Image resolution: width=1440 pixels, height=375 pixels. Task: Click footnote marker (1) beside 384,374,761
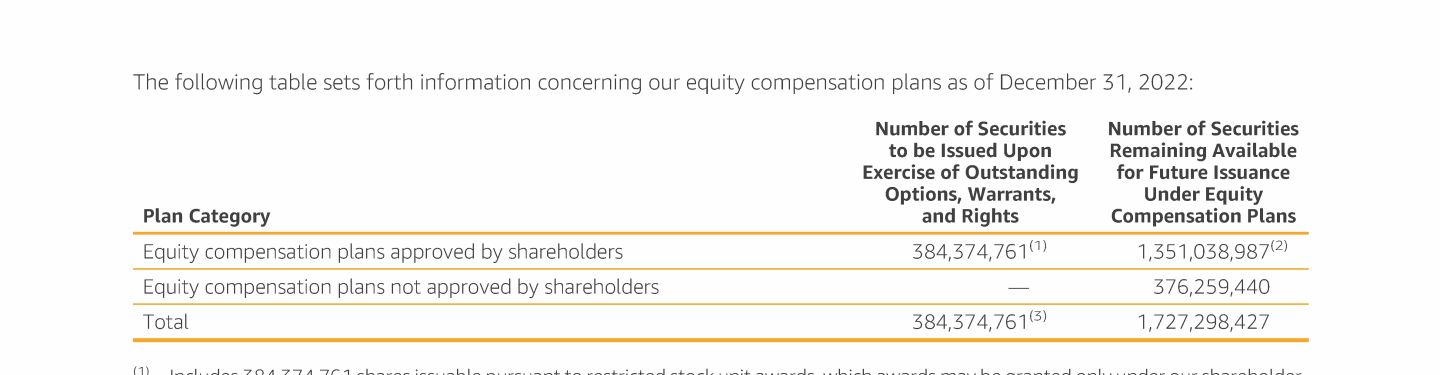(x=1038, y=246)
